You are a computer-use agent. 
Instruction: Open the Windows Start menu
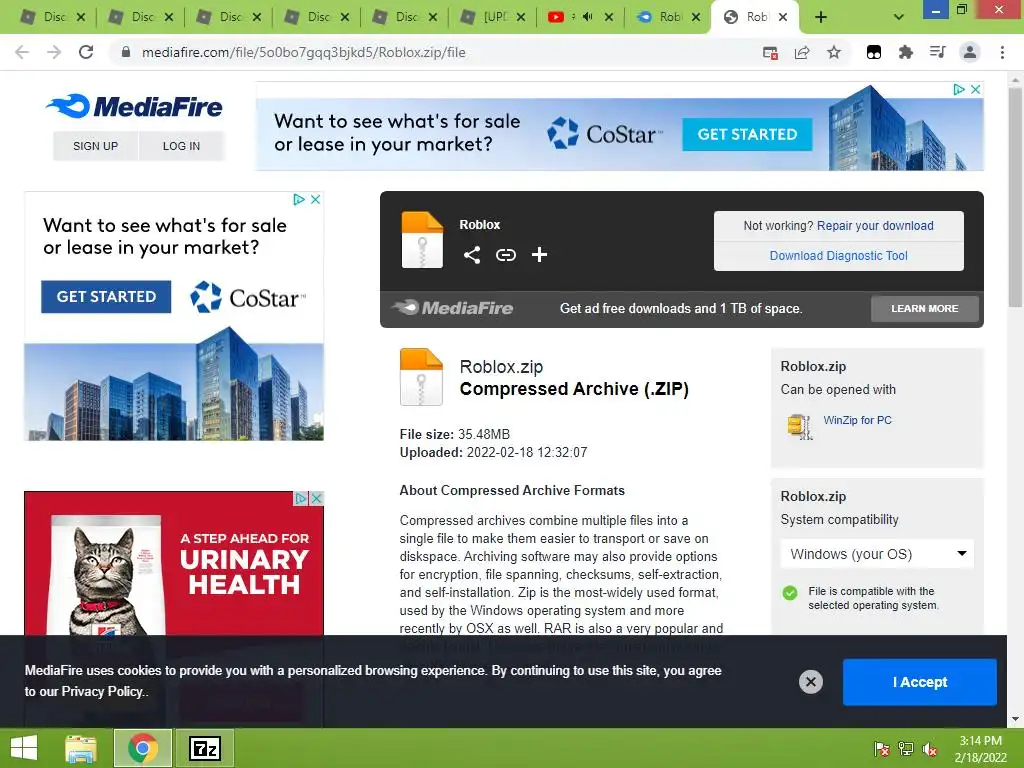pyautogui.click(x=24, y=748)
